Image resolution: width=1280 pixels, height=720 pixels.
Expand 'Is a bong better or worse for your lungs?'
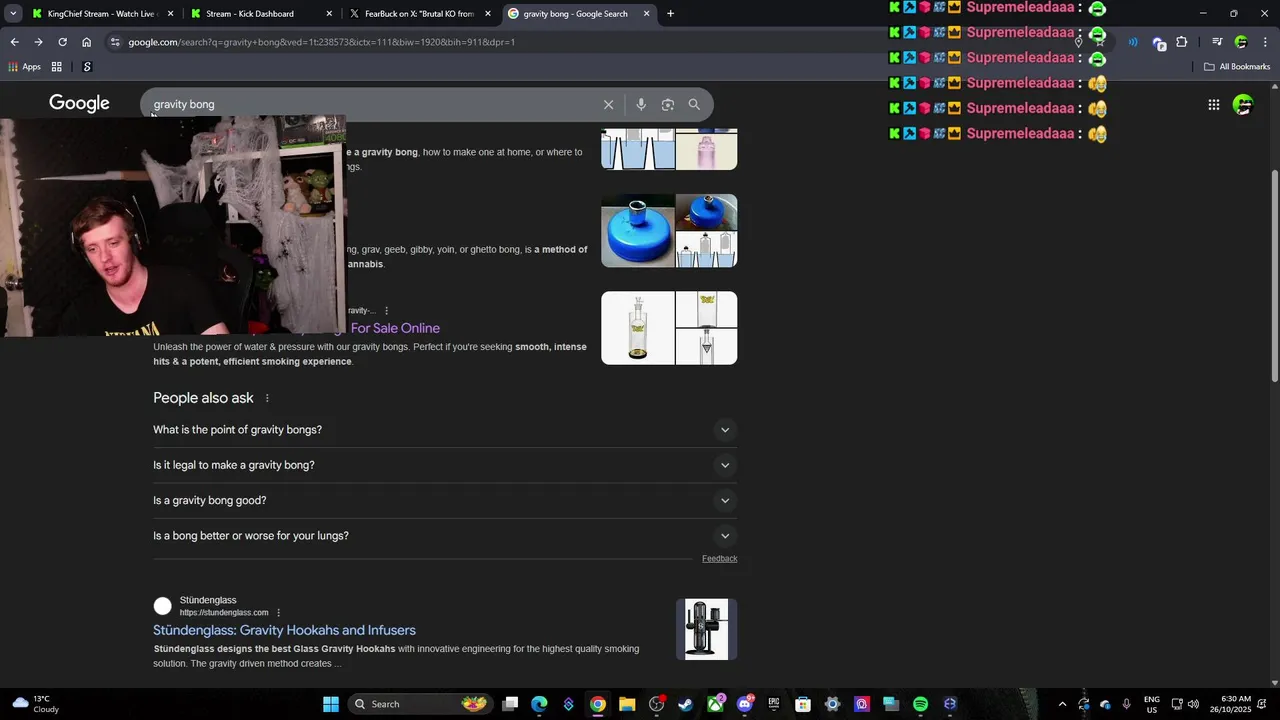pos(445,536)
